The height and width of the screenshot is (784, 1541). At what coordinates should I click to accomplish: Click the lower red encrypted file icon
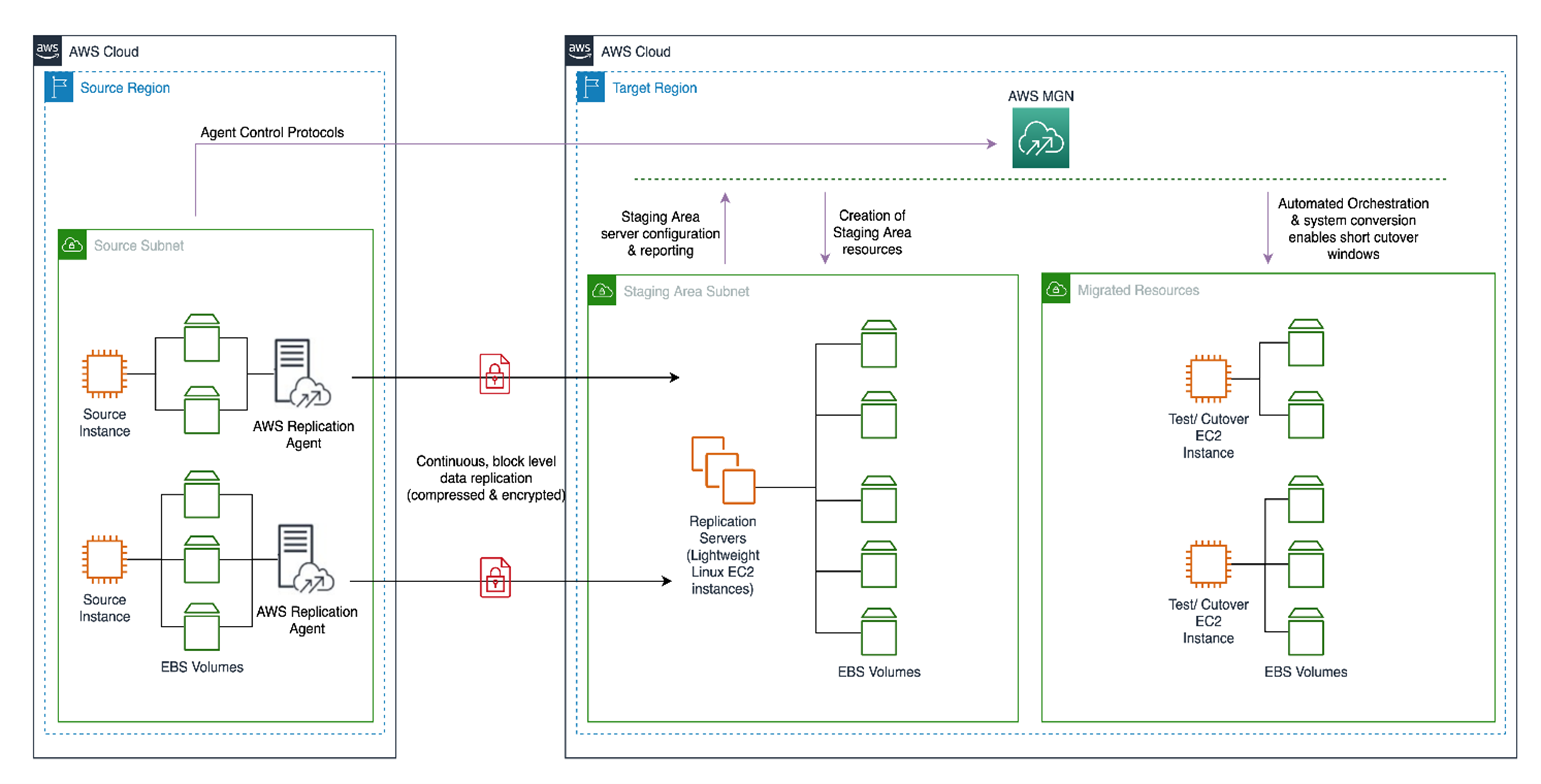[x=494, y=577]
